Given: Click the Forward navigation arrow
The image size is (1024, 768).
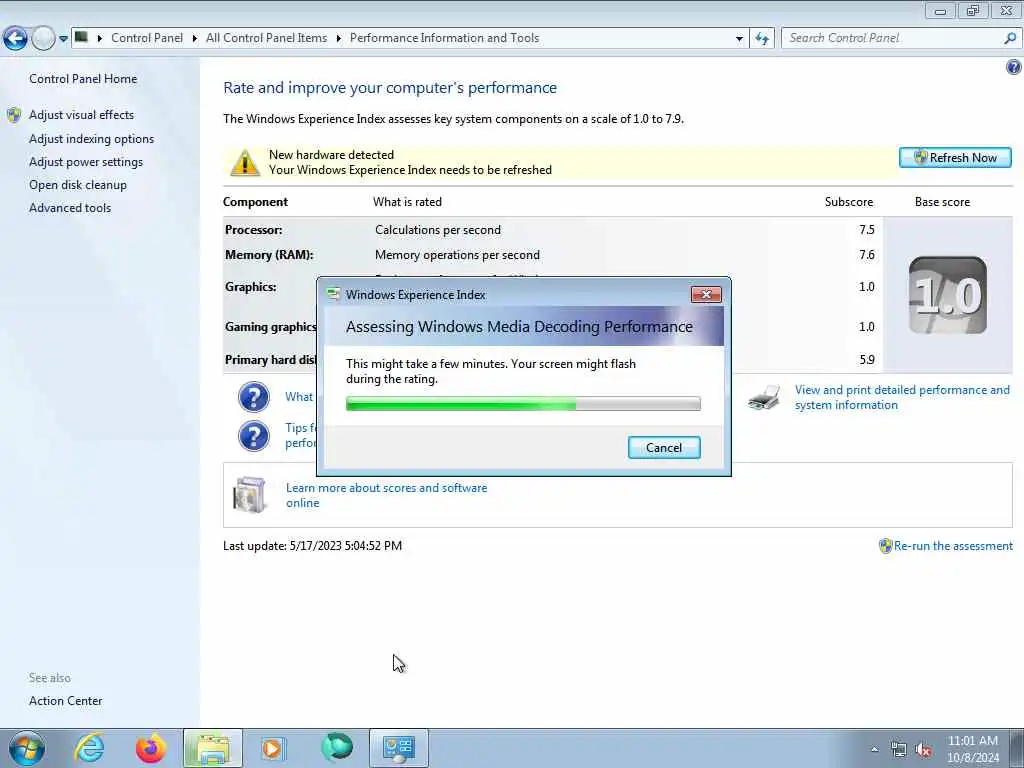Looking at the screenshot, I should point(43,39).
